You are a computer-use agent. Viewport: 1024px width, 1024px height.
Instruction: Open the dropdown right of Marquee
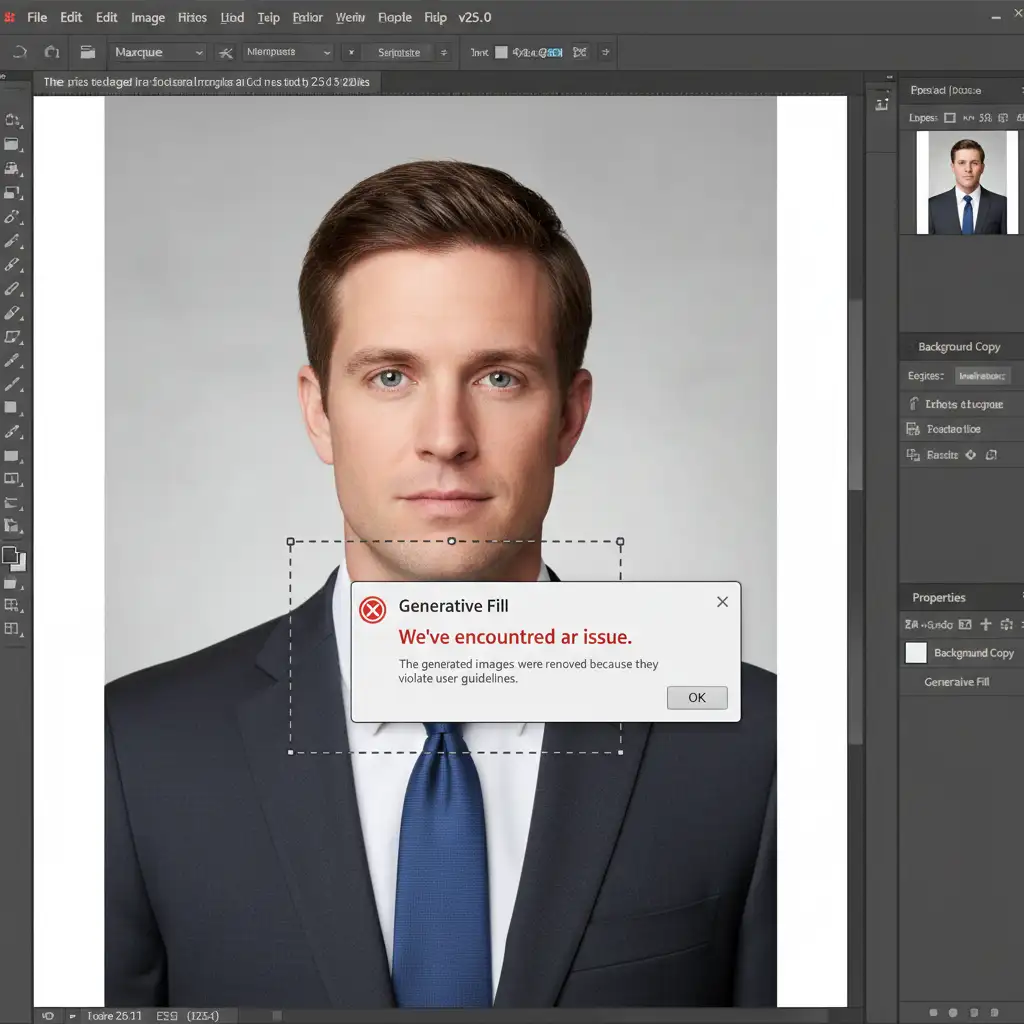click(x=288, y=52)
